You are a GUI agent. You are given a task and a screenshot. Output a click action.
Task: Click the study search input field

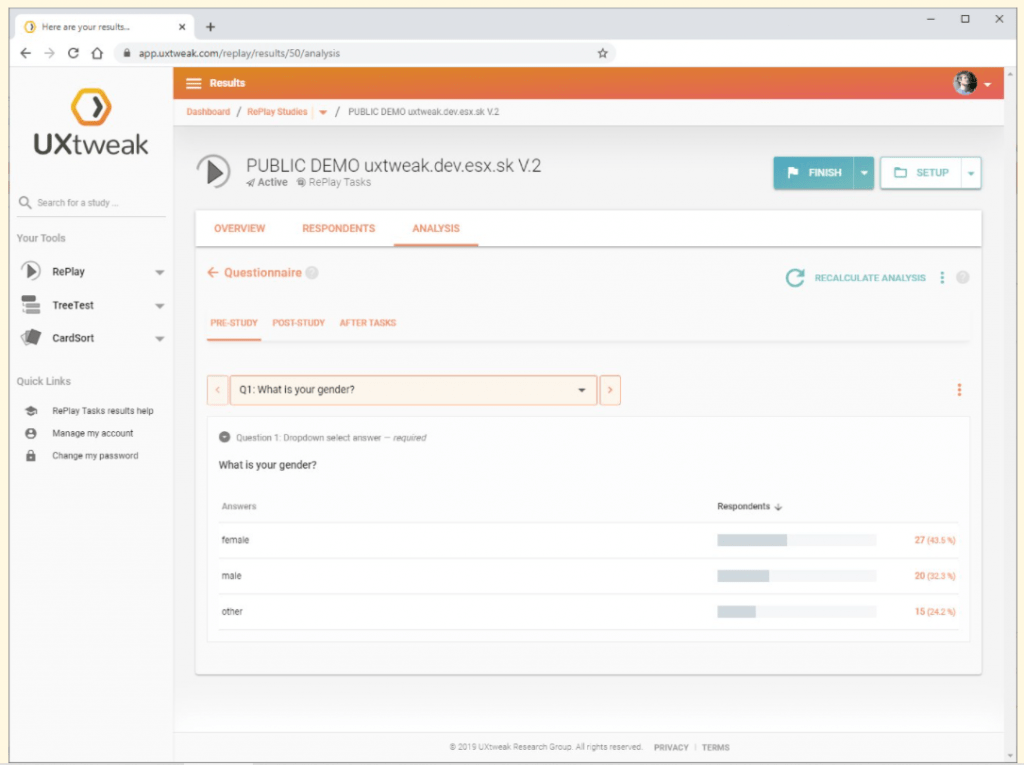tap(95, 201)
